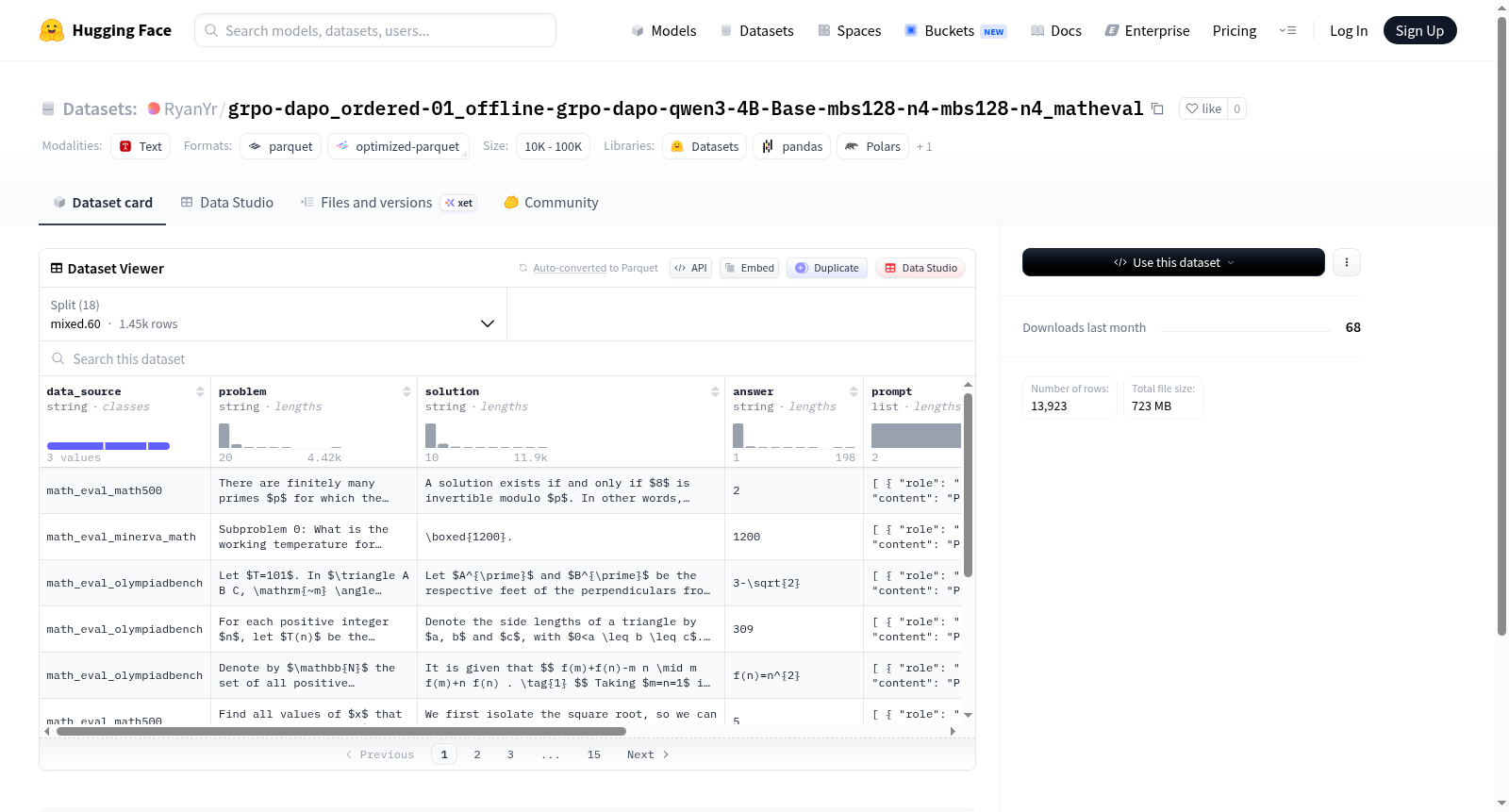Sort the data_source column
This screenshot has height=812, width=1509.
pos(200,391)
